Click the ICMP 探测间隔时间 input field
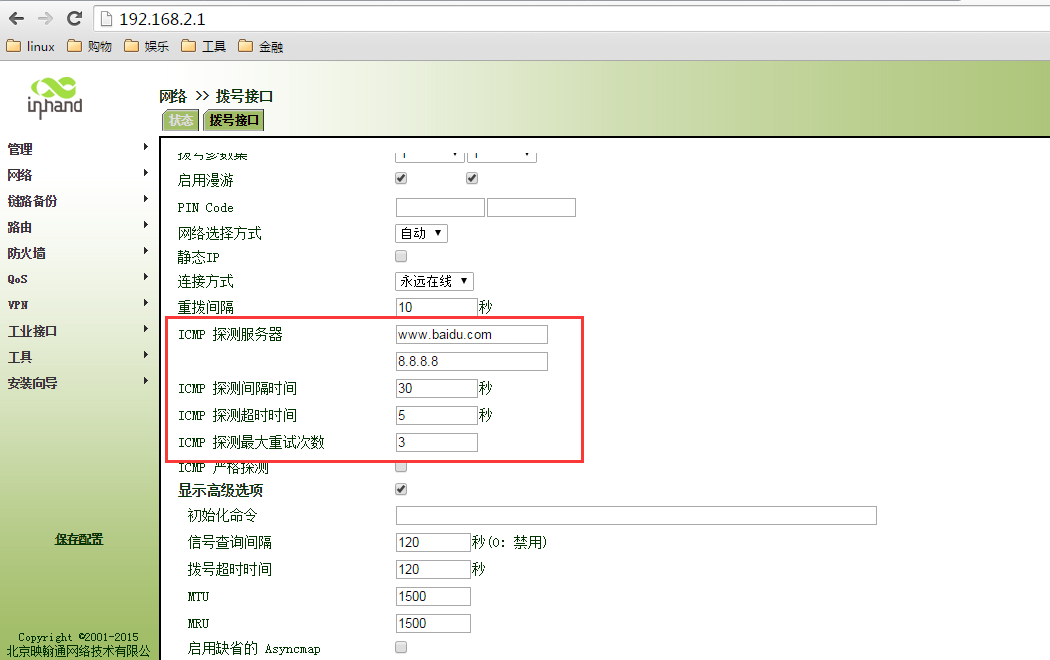This screenshot has height=660, width=1050. (436, 388)
